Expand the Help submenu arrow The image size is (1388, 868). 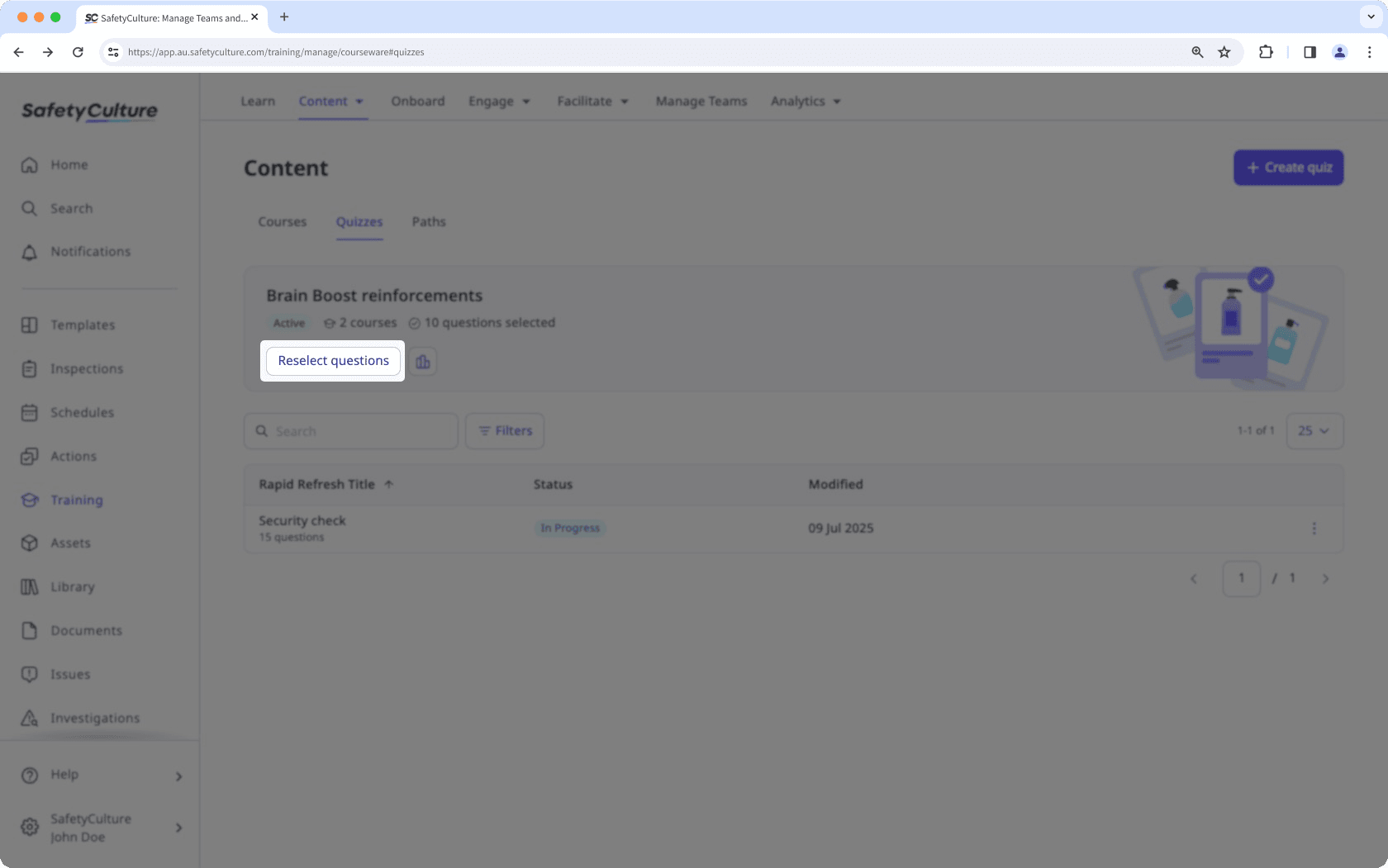tap(178, 776)
